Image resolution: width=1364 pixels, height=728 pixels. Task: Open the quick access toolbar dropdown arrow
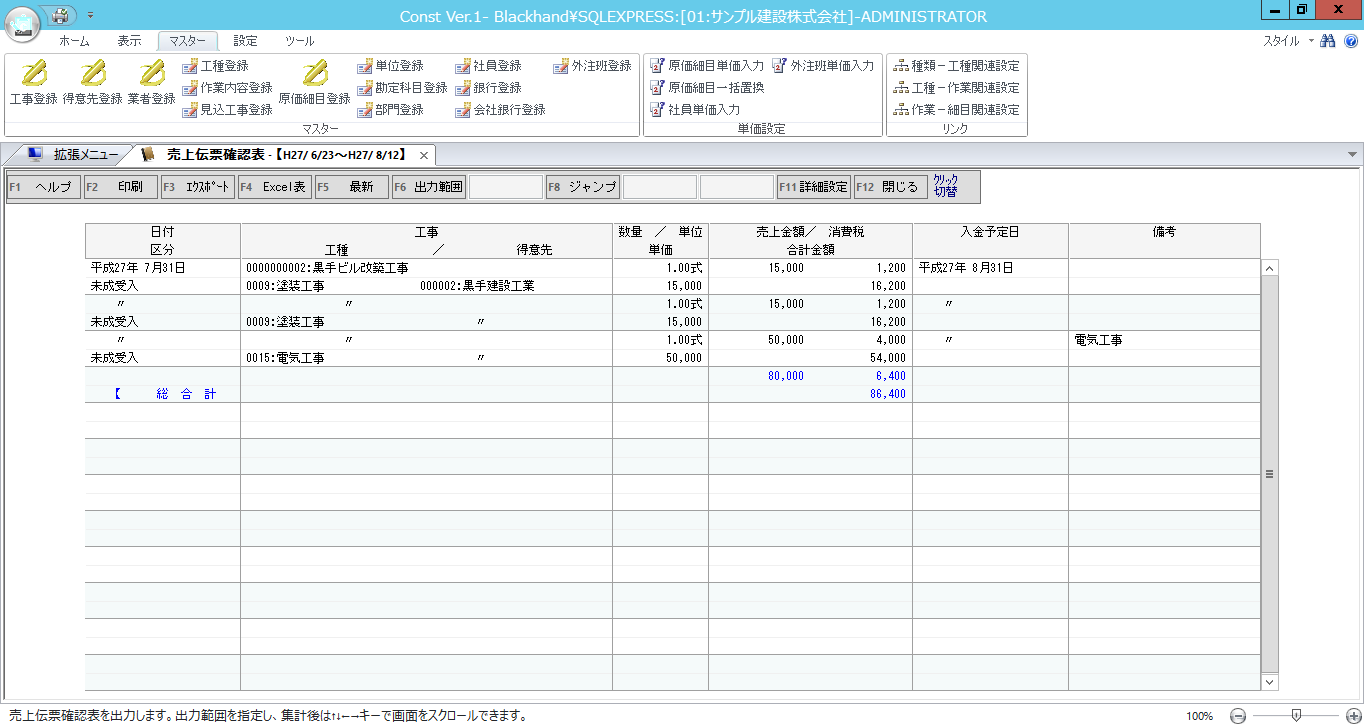point(91,15)
